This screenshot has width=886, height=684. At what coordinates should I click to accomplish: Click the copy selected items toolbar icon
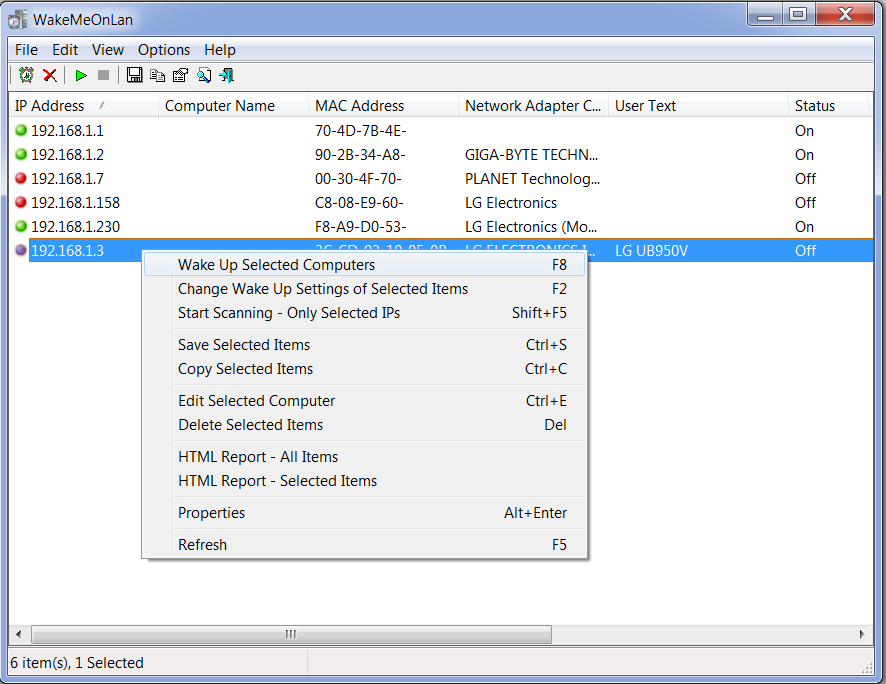click(157, 75)
